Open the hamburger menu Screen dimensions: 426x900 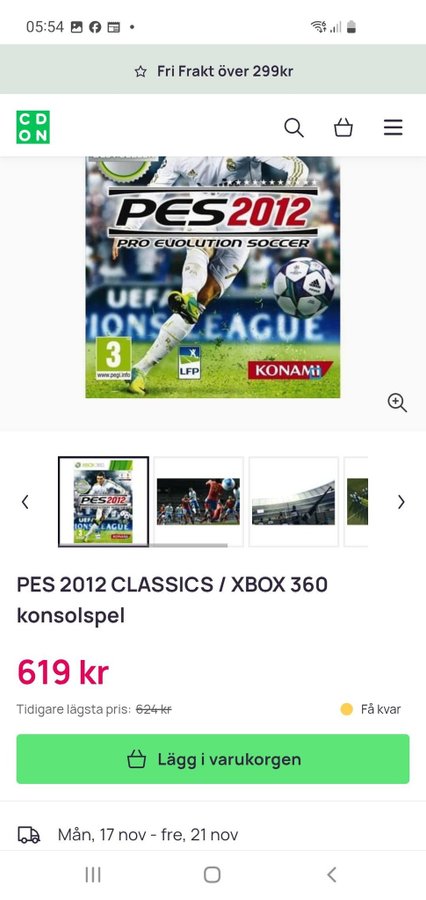(393, 127)
